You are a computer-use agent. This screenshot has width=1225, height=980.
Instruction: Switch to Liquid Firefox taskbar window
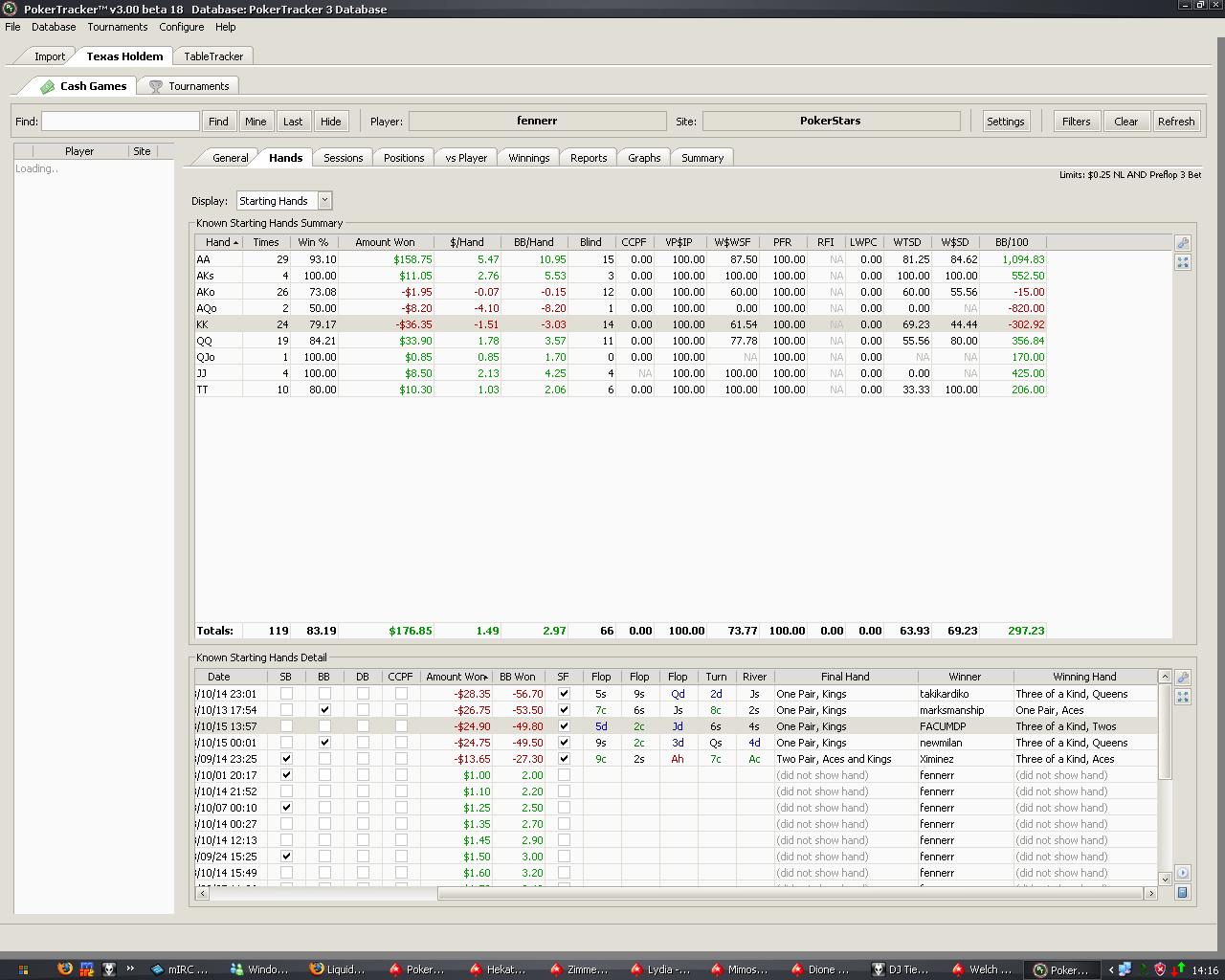point(340,969)
